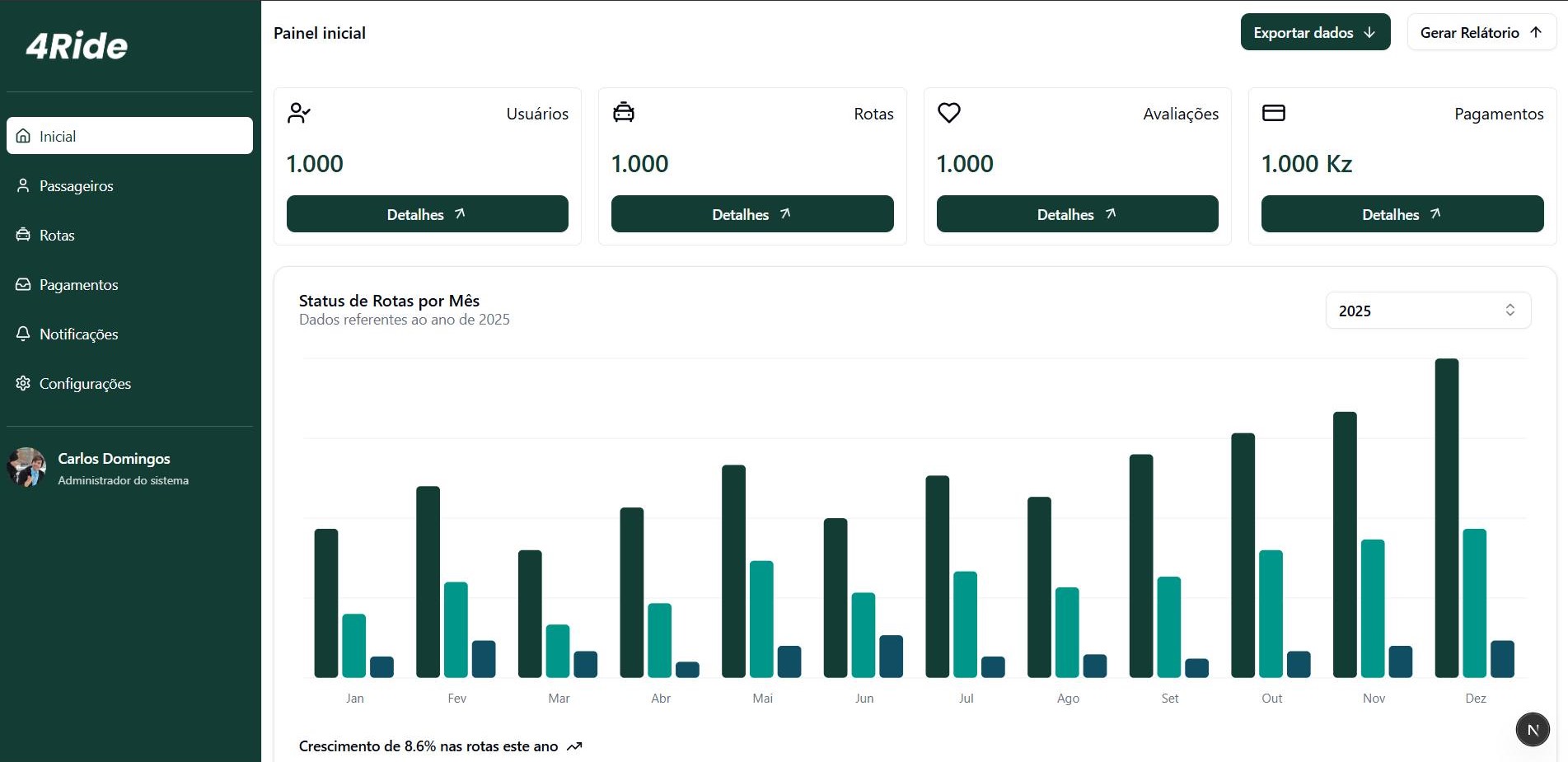The width and height of the screenshot is (1568, 762).
Task: View Detalhes for the Pagamentos card
Action: (x=1402, y=214)
